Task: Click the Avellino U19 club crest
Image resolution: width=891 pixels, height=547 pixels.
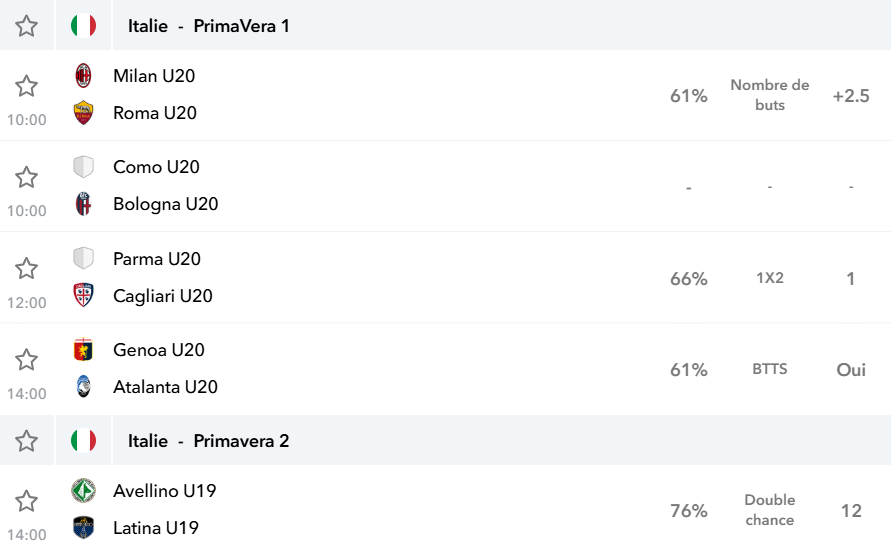Action: click(84, 491)
